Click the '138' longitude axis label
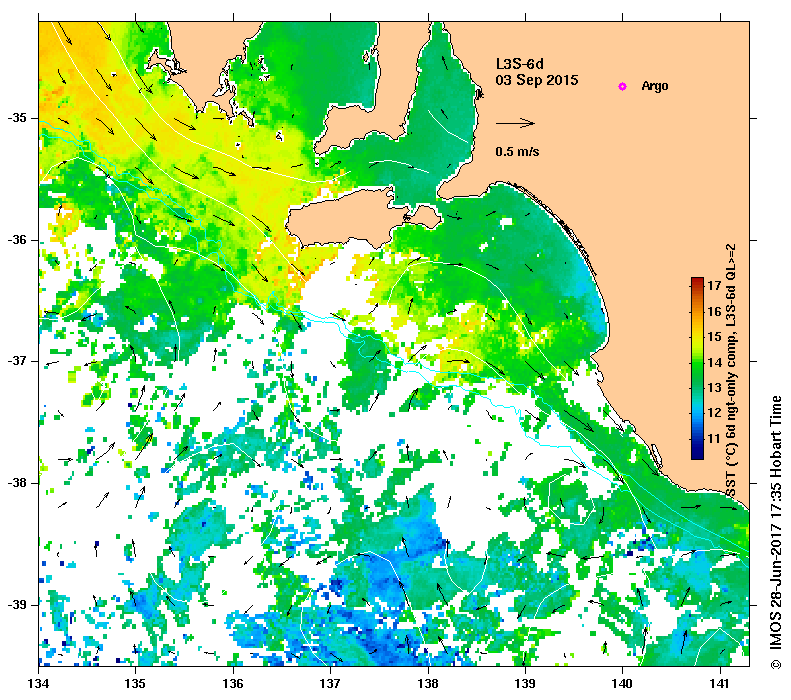Screen dimensions: 791x700 [428, 684]
